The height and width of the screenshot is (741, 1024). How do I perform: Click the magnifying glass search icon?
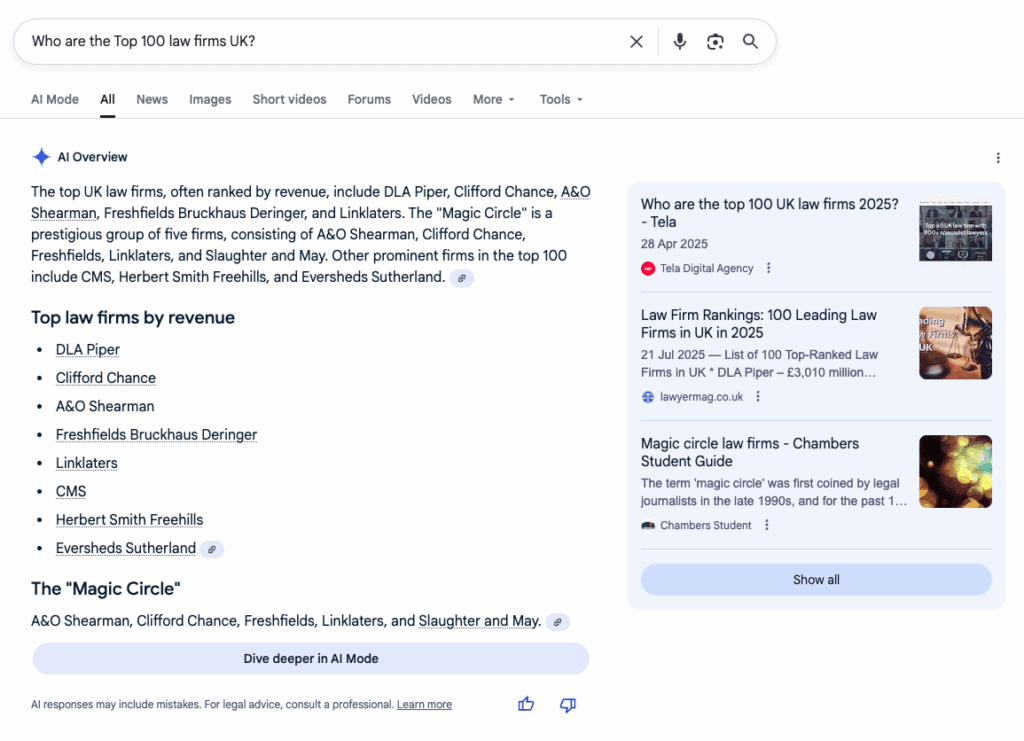750,42
